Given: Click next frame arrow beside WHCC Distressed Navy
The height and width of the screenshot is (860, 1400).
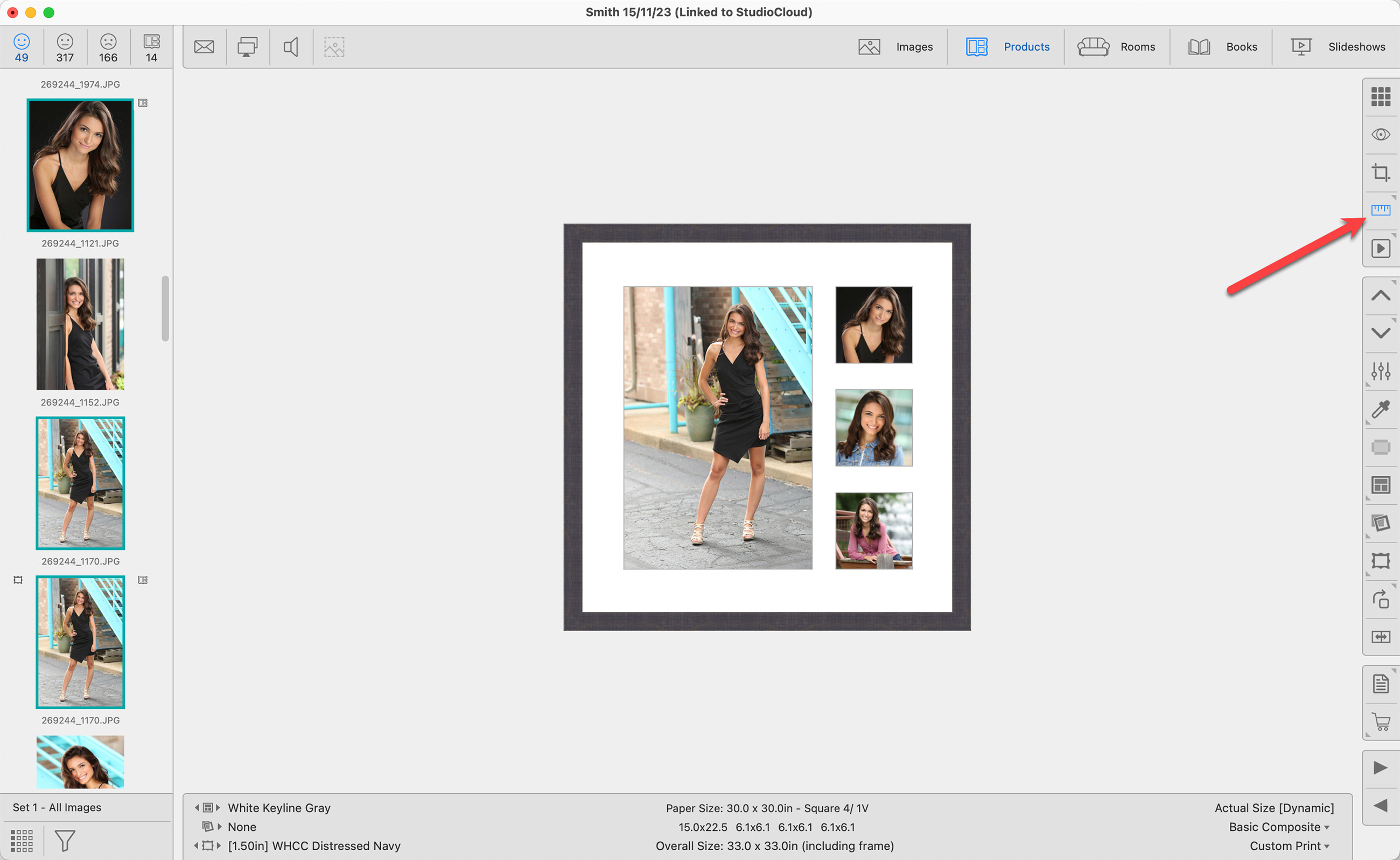Looking at the screenshot, I should tap(219, 846).
